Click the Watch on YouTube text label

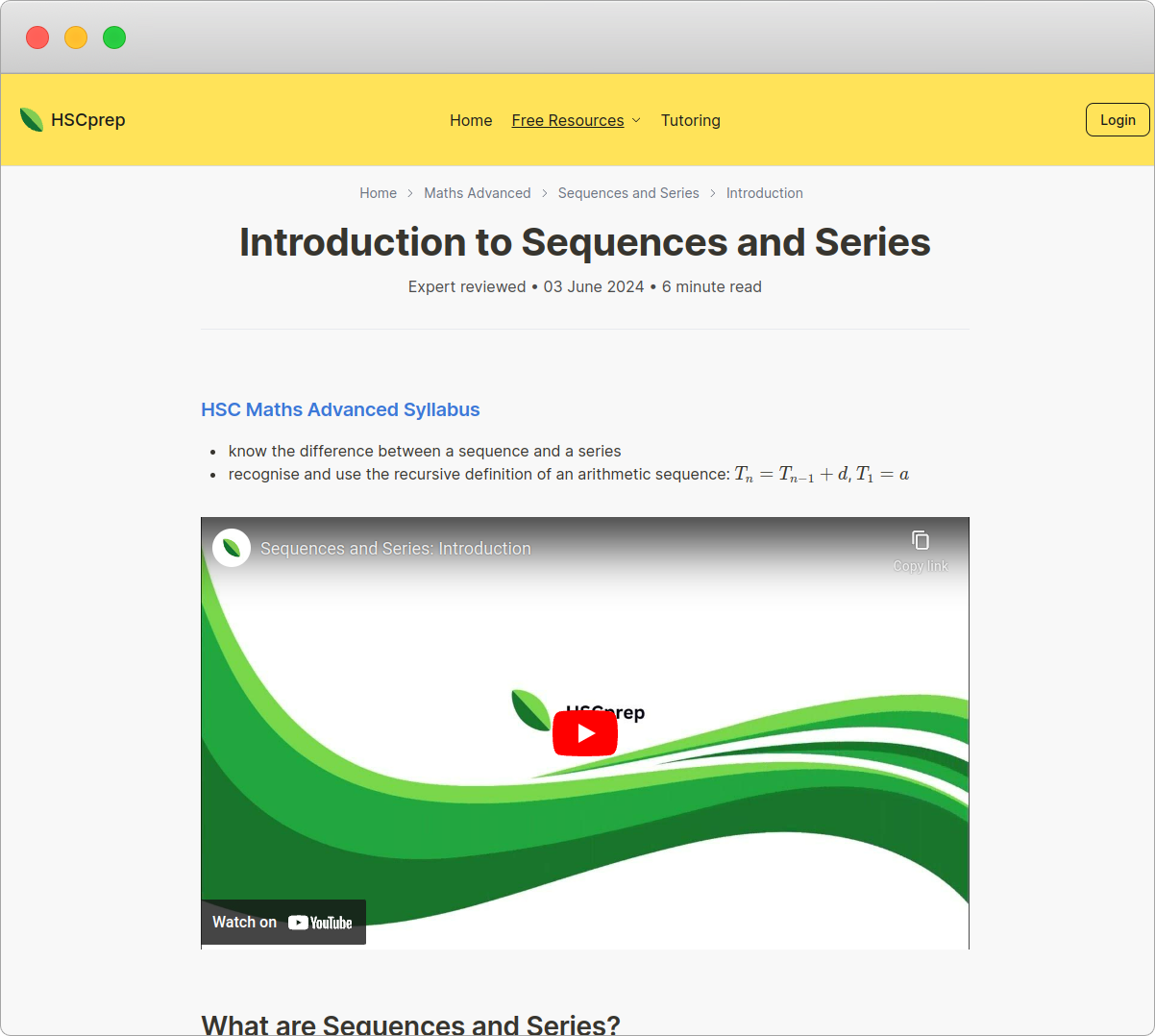tap(243, 922)
